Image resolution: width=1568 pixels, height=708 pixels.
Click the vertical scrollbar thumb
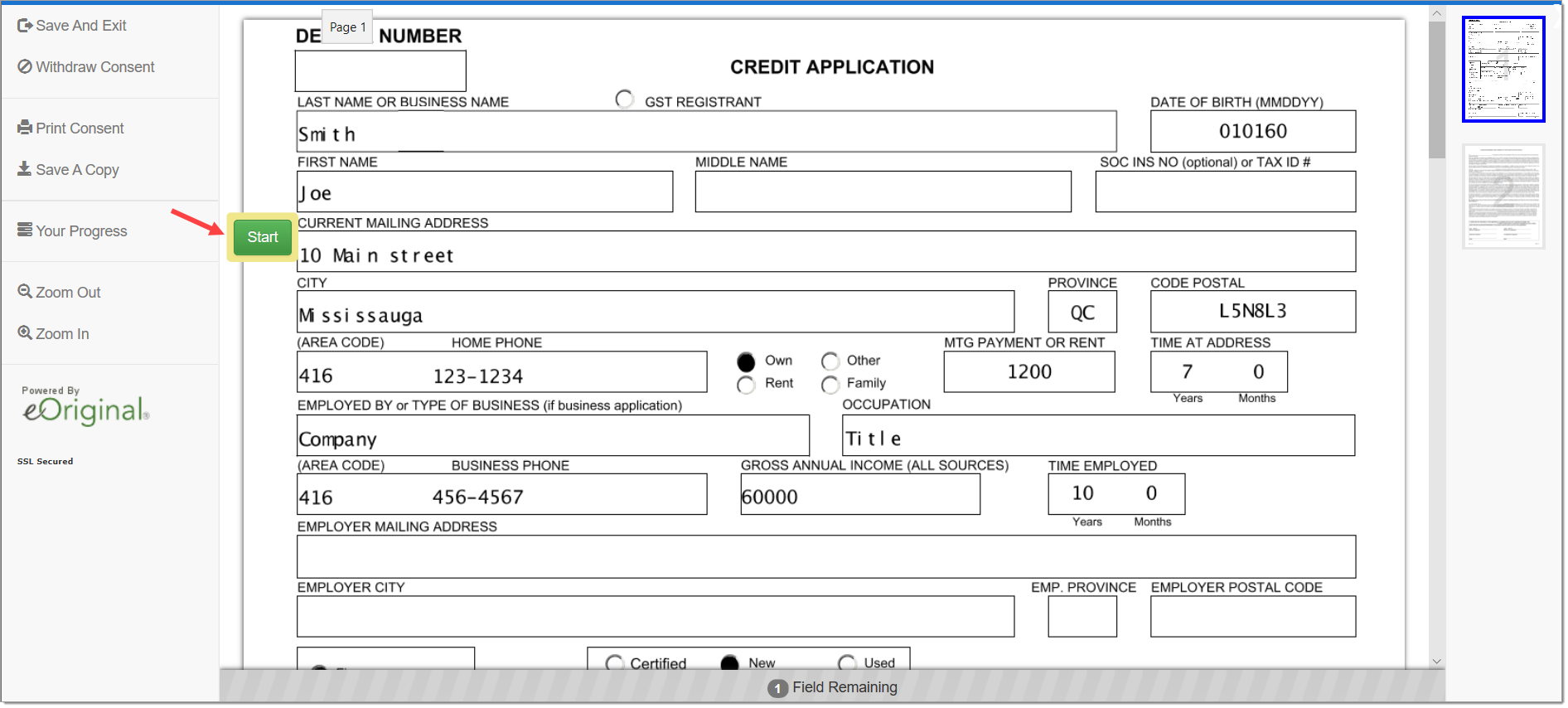1437,90
